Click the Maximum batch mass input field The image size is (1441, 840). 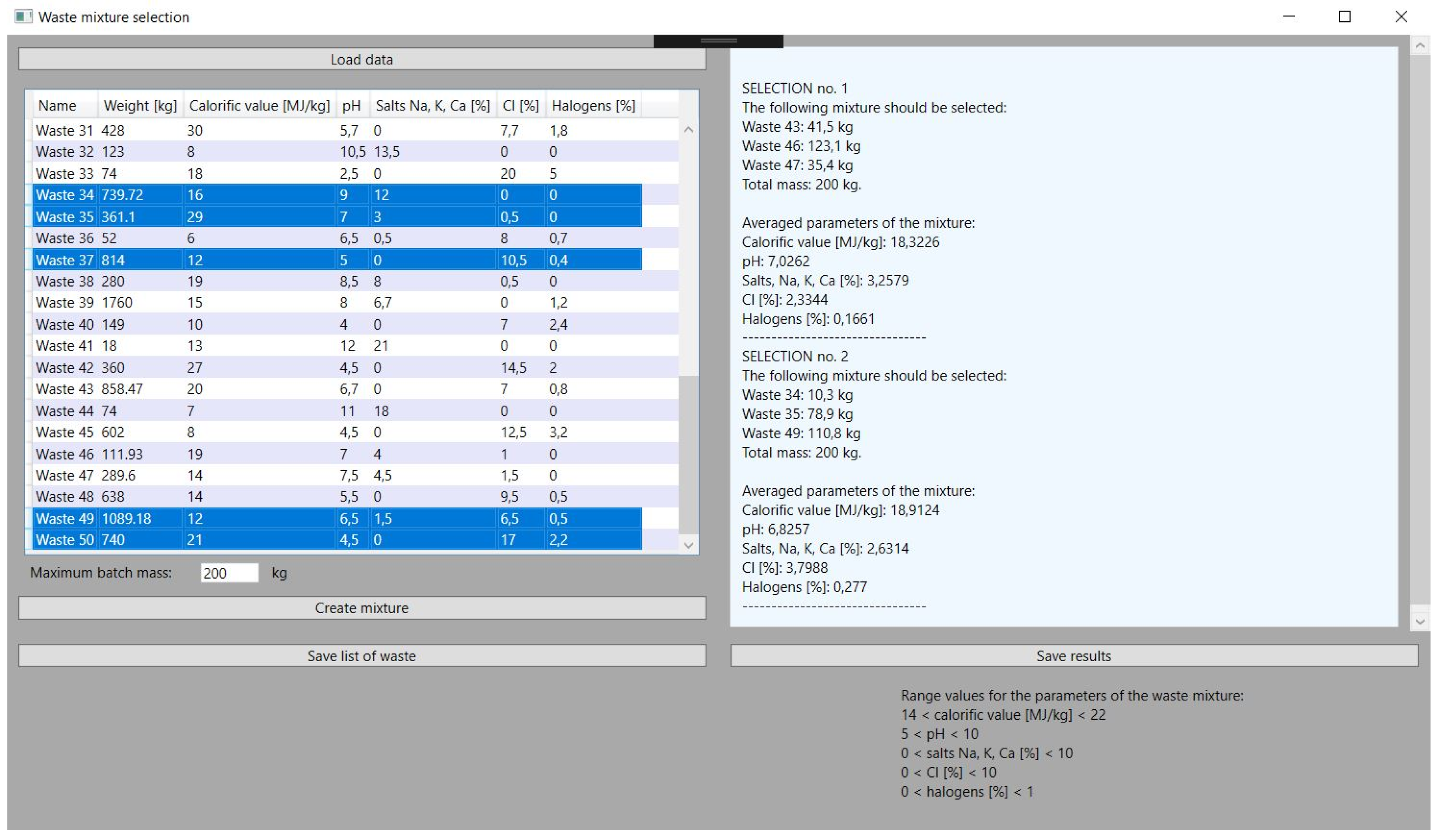coord(229,572)
